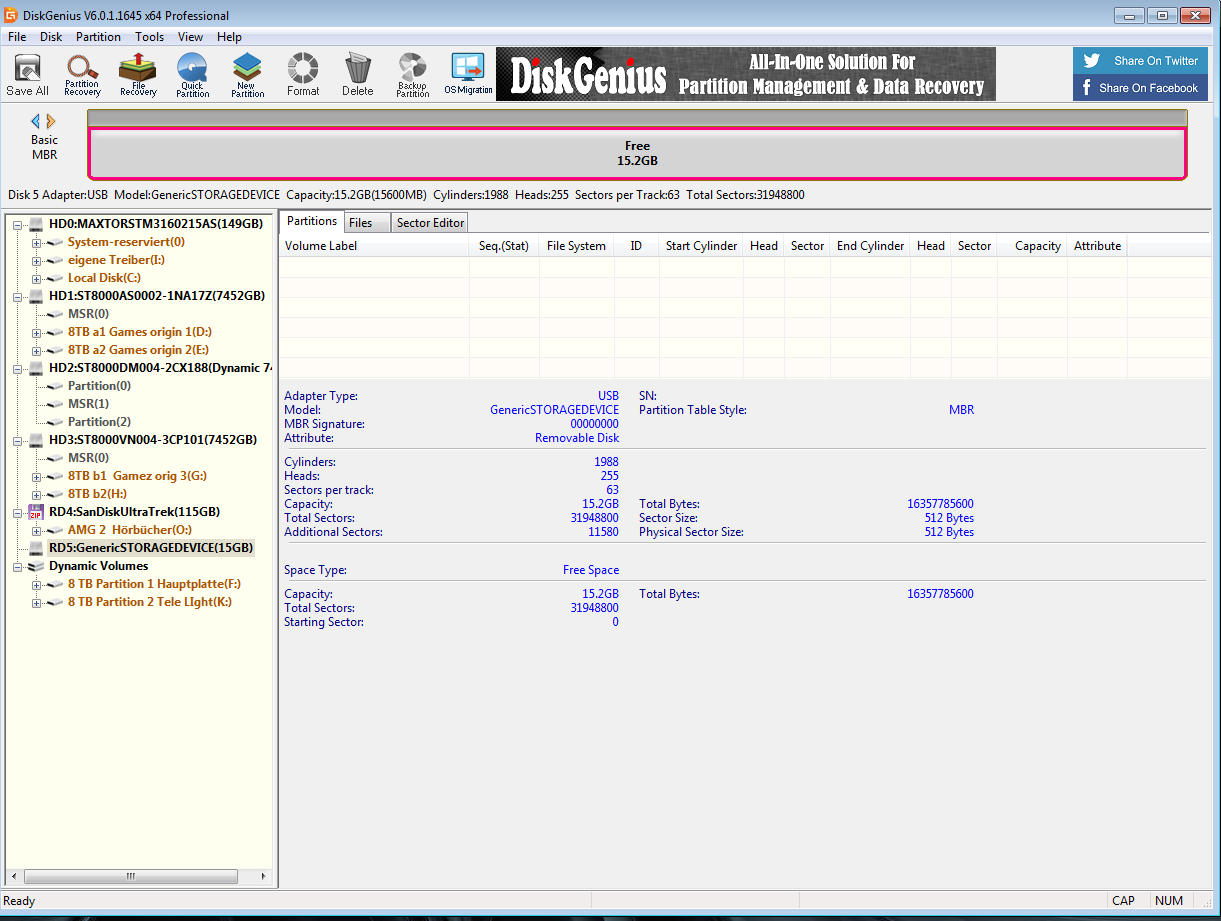Collapse RD4:SanDiskUltraTrek disk node
Screen dimensions: 1221x921
[18, 512]
